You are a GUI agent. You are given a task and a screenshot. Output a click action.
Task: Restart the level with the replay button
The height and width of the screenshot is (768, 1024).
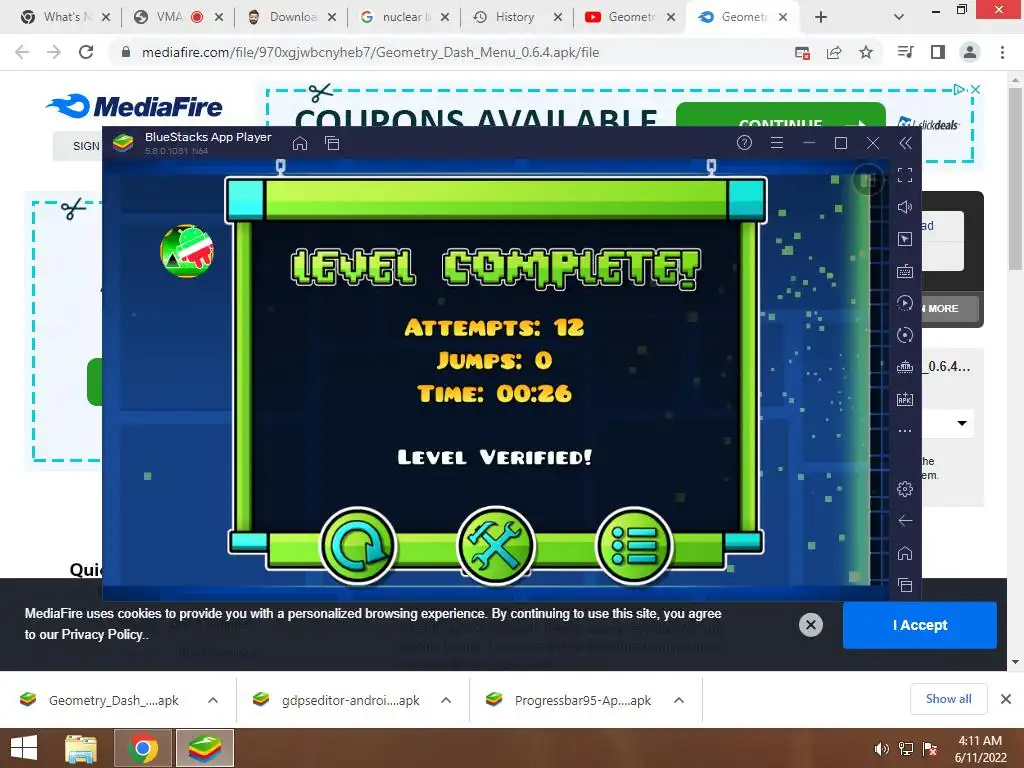358,545
